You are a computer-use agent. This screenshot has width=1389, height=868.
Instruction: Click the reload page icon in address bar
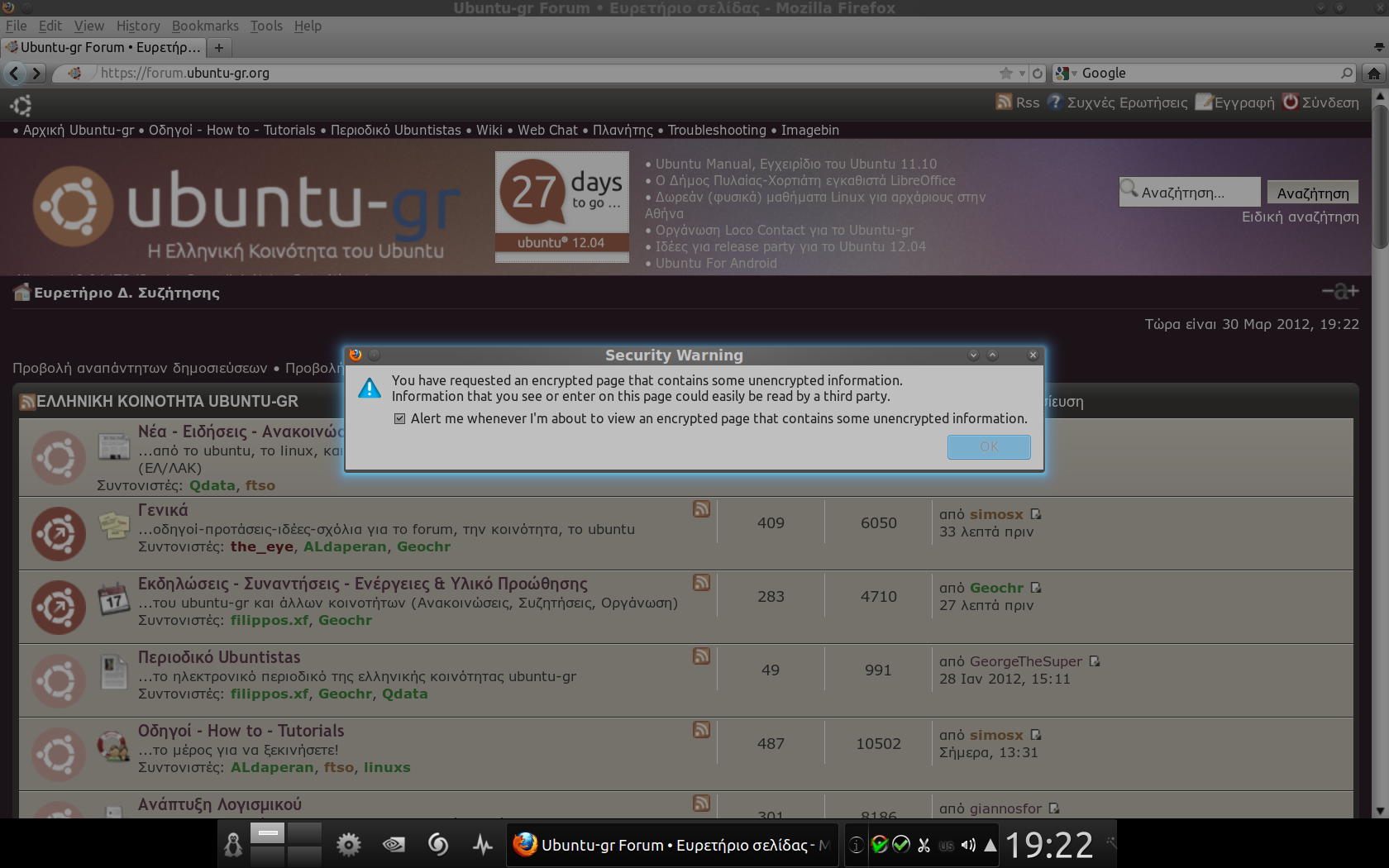pyautogui.click(x=1038, y=74)
